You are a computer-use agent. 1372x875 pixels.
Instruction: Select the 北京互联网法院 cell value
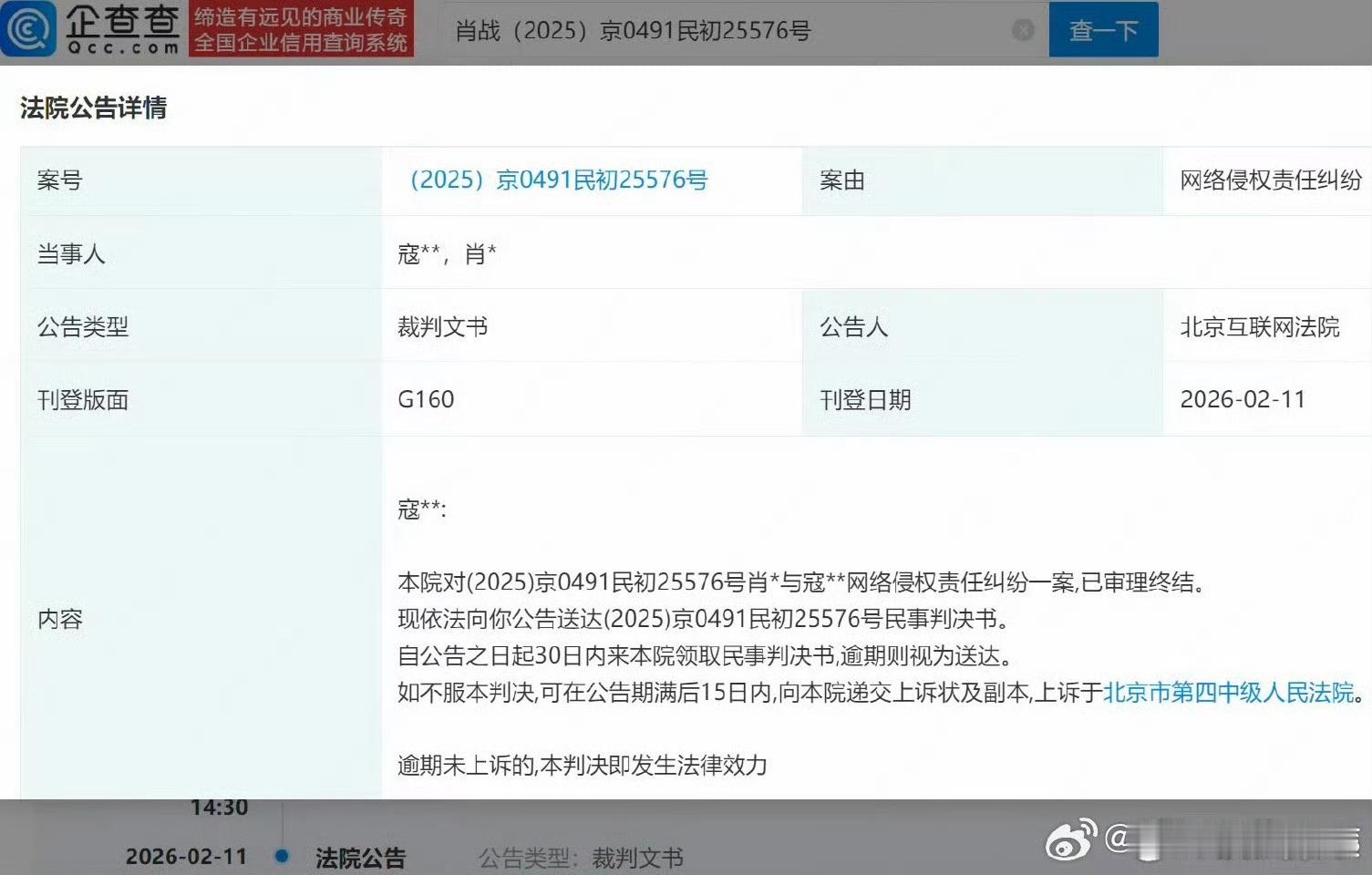1260,326
